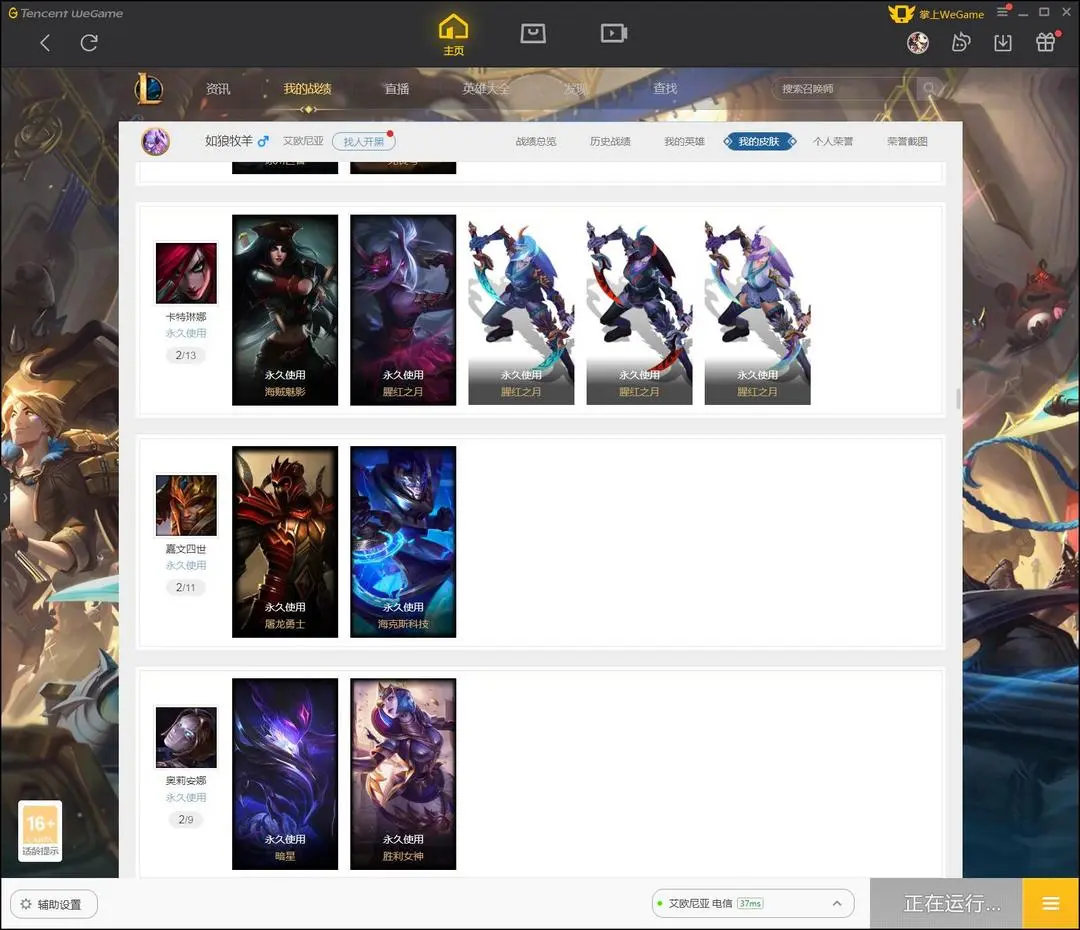Click the 16+ age rating badge
Viewport: 1080px width, 930px height.
click(x=40, y=830)
